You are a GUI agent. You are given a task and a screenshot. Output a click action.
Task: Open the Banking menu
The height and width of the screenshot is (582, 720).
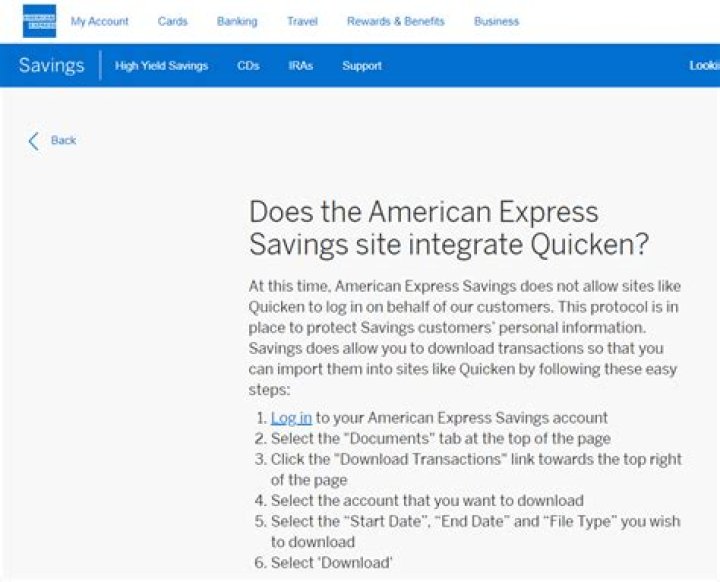[237, 22]
